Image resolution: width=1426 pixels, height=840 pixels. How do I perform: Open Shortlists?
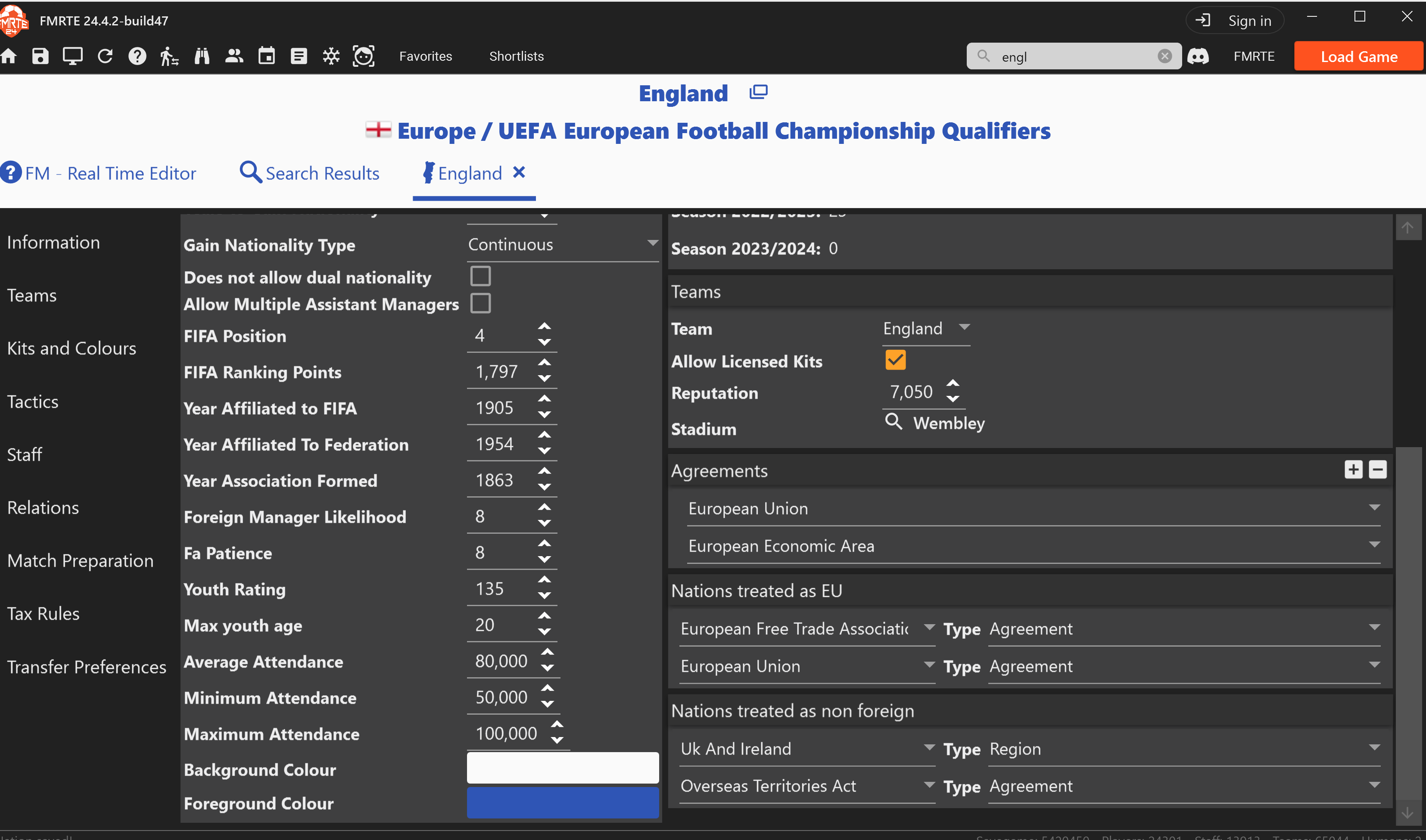[516, 56]
